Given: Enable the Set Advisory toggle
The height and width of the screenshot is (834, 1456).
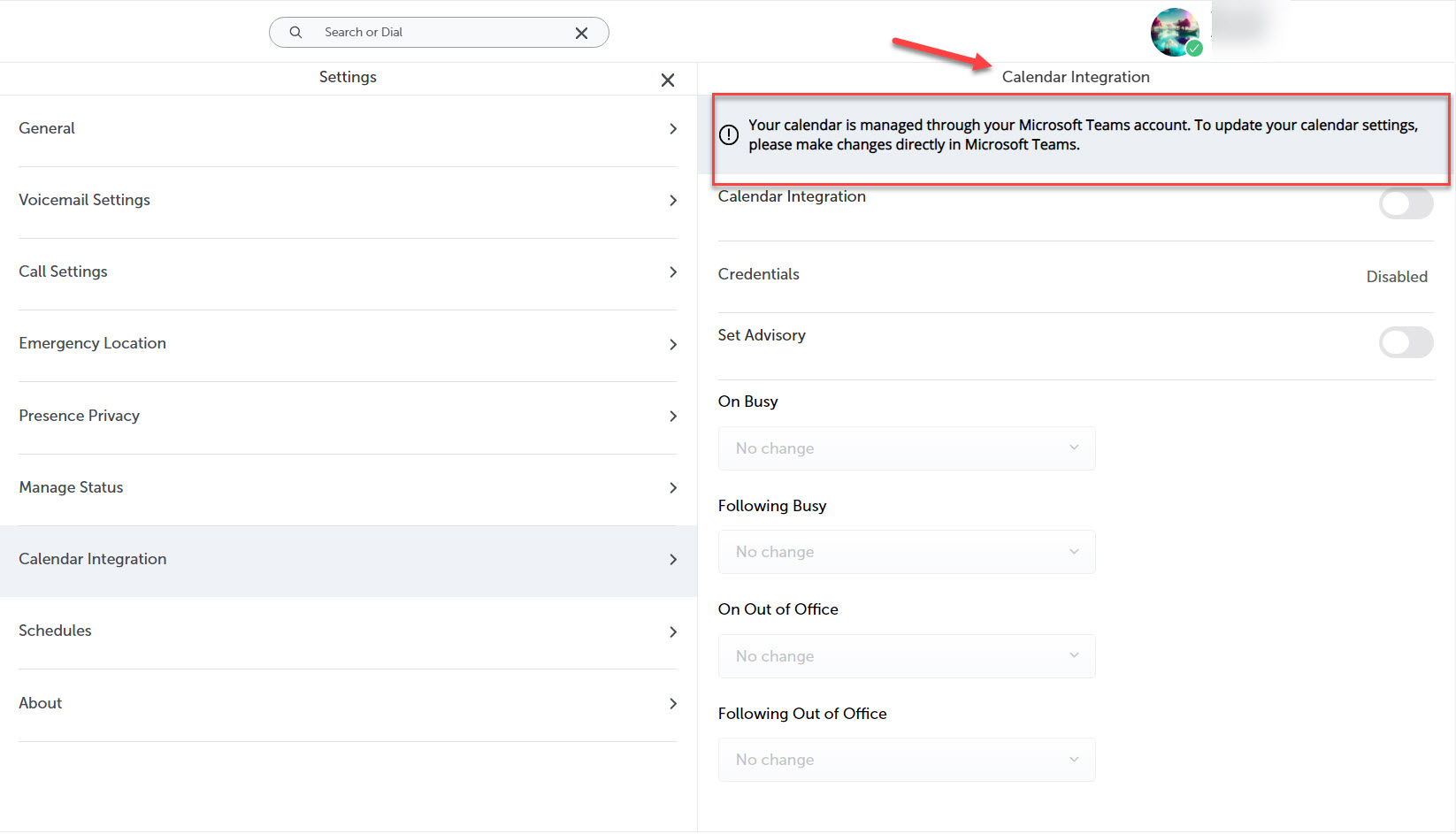Looking at the screenshot, I should pyautogui.click(x=1405, y=342).
